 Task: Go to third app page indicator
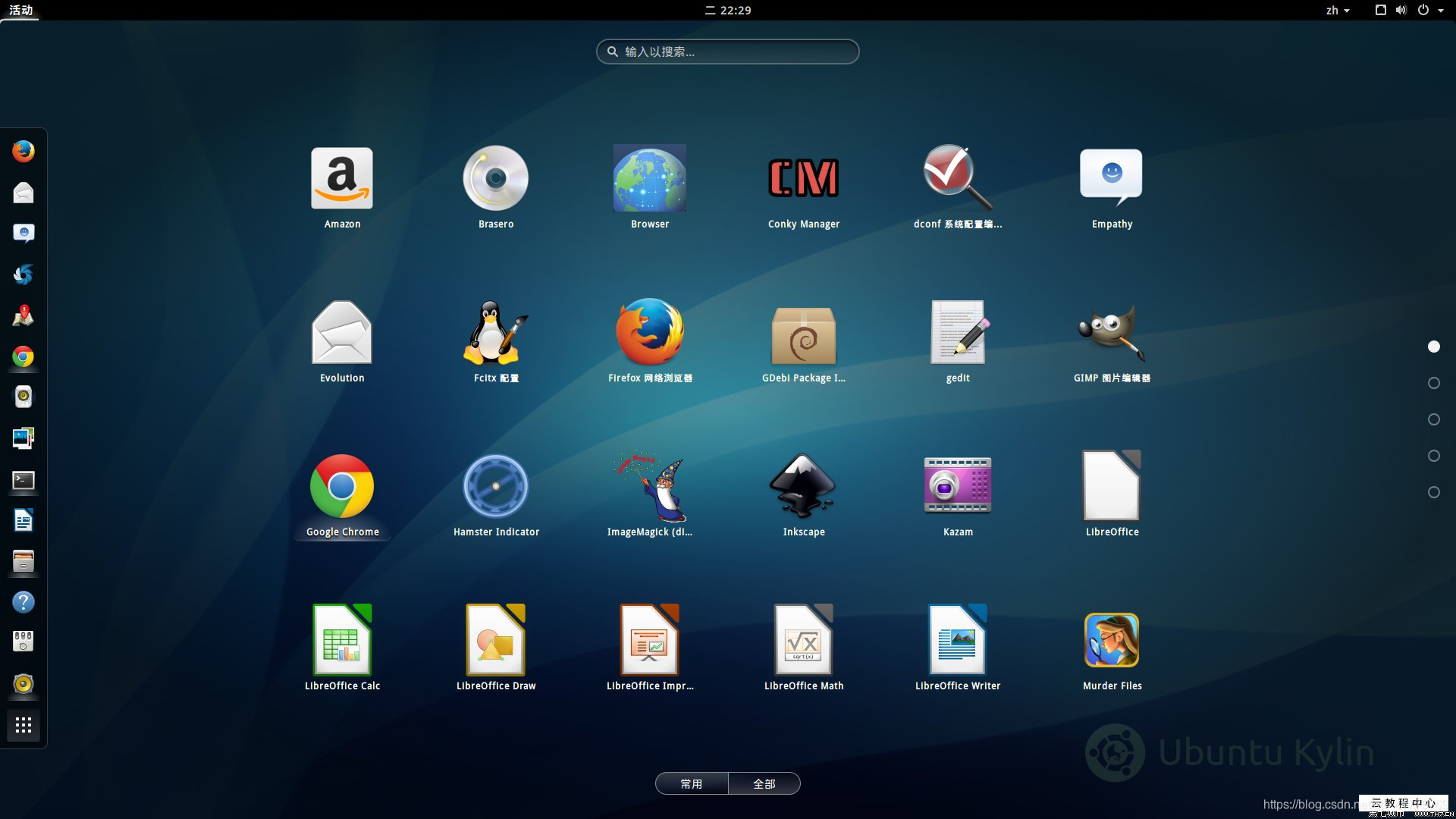click(x=1433, y=419)
